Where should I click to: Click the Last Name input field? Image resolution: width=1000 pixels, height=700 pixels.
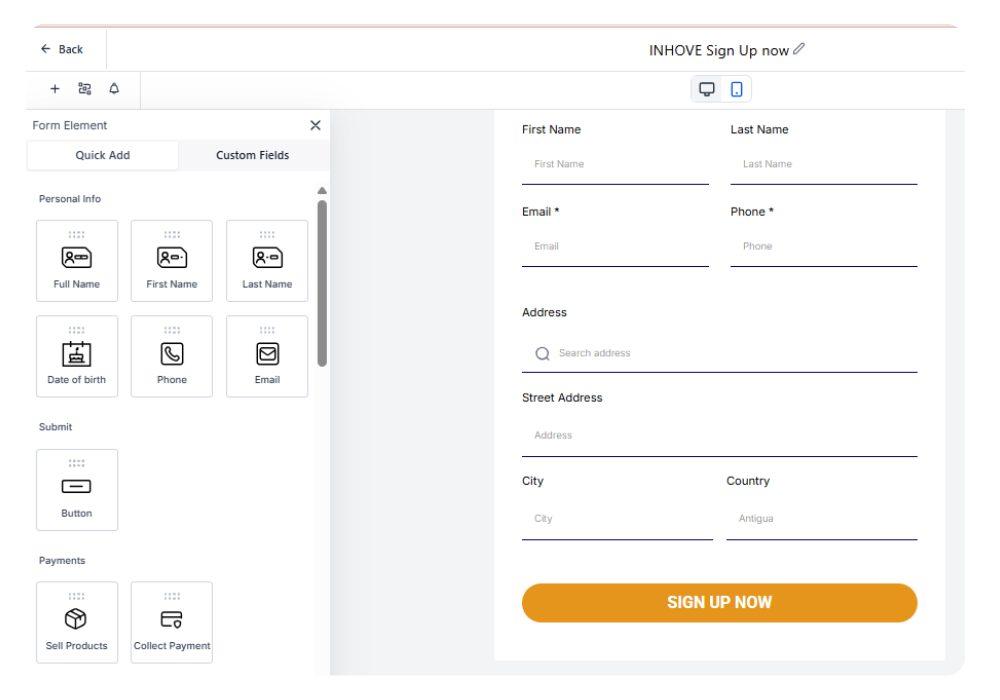[x=823, y=164]
